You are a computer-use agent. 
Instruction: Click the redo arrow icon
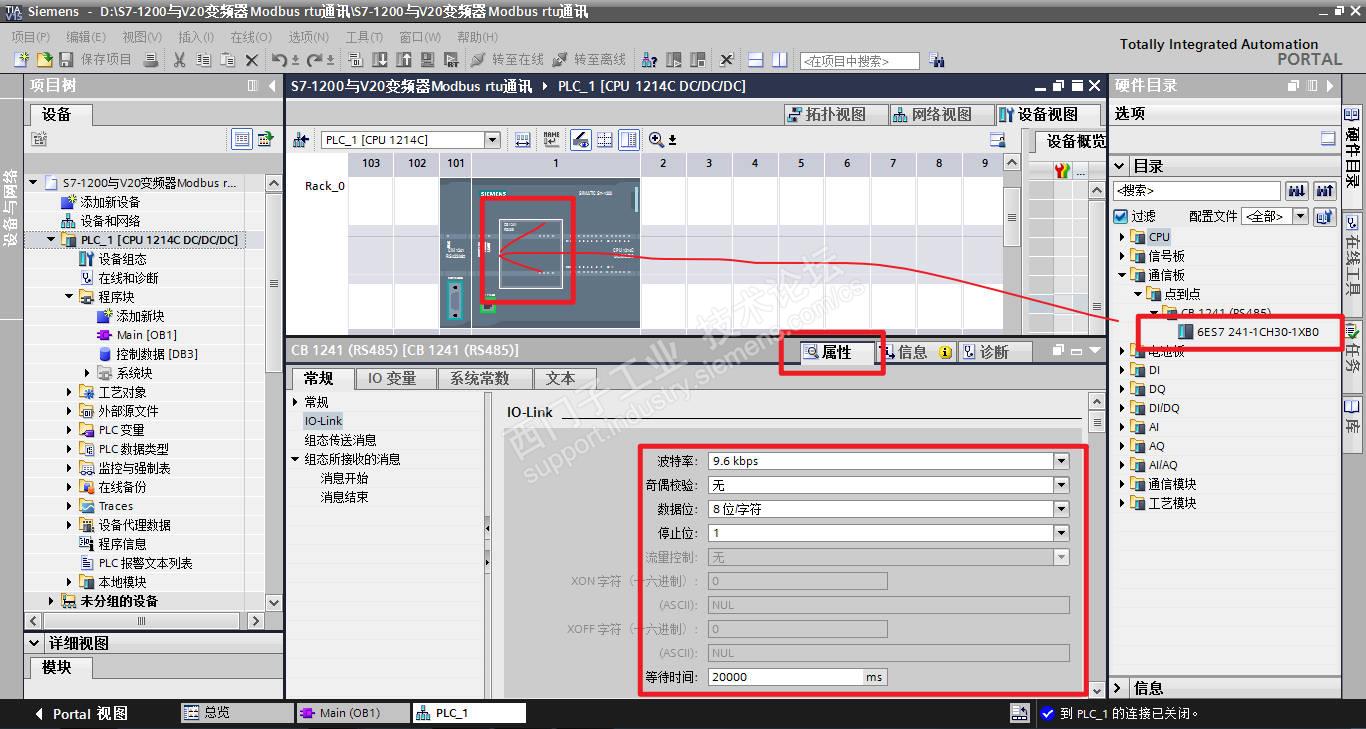(315, 60)
